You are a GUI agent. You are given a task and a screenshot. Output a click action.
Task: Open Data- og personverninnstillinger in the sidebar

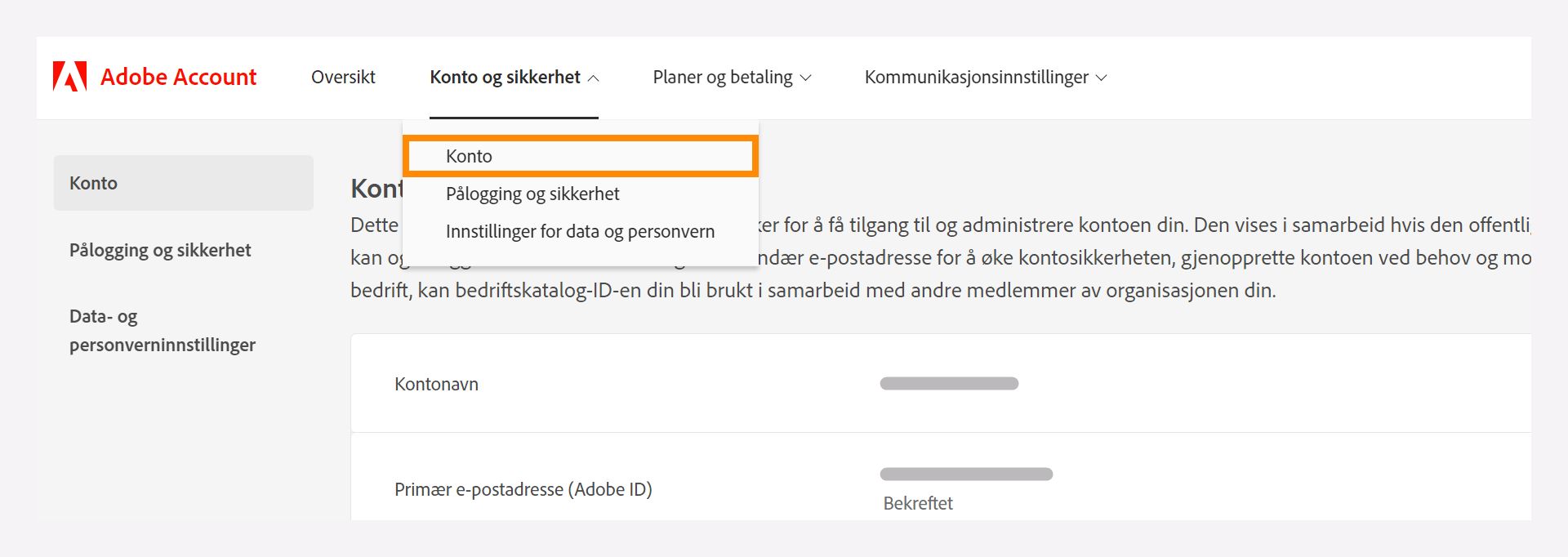pos(162,330)
